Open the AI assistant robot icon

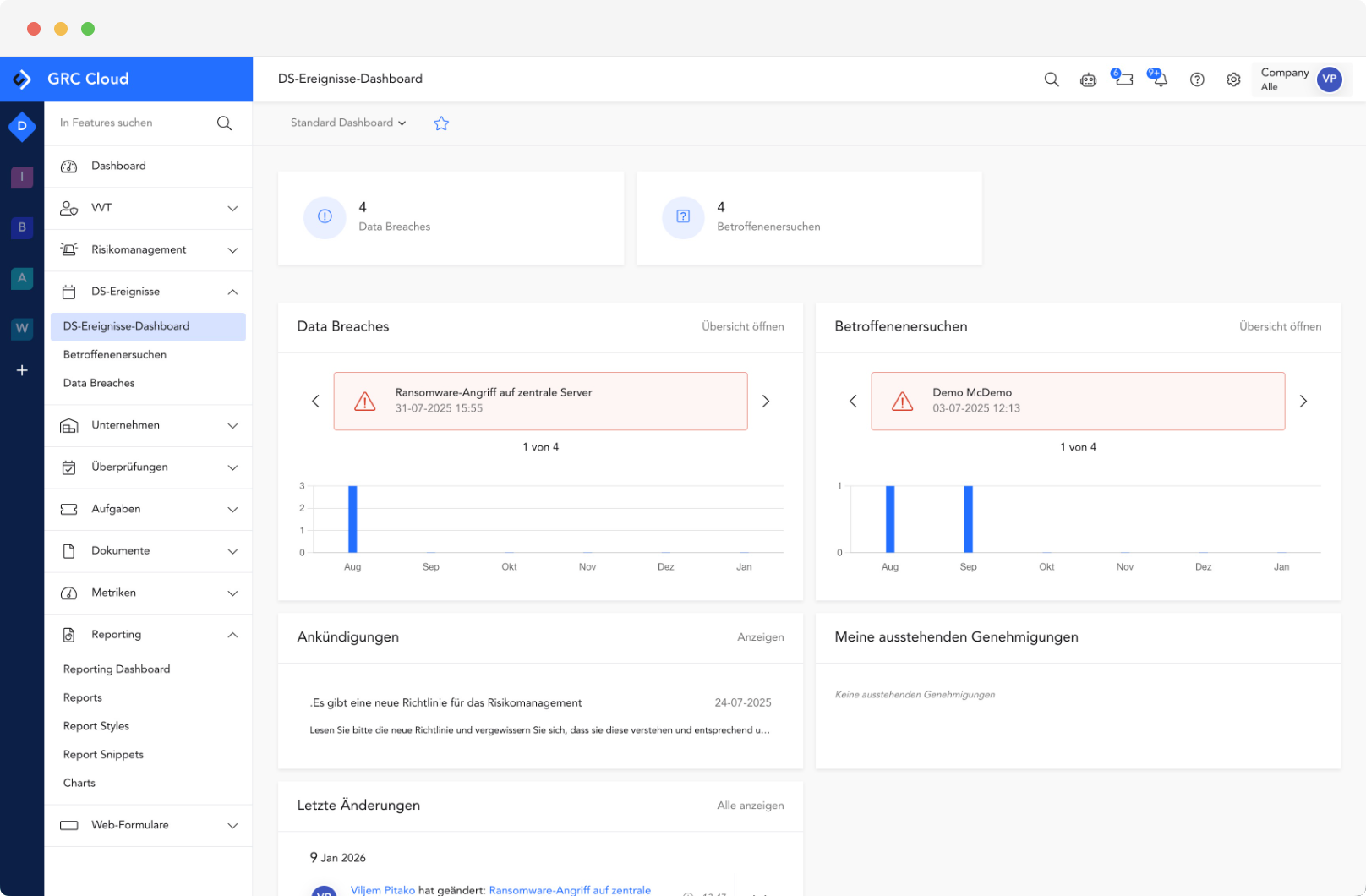1088,79
